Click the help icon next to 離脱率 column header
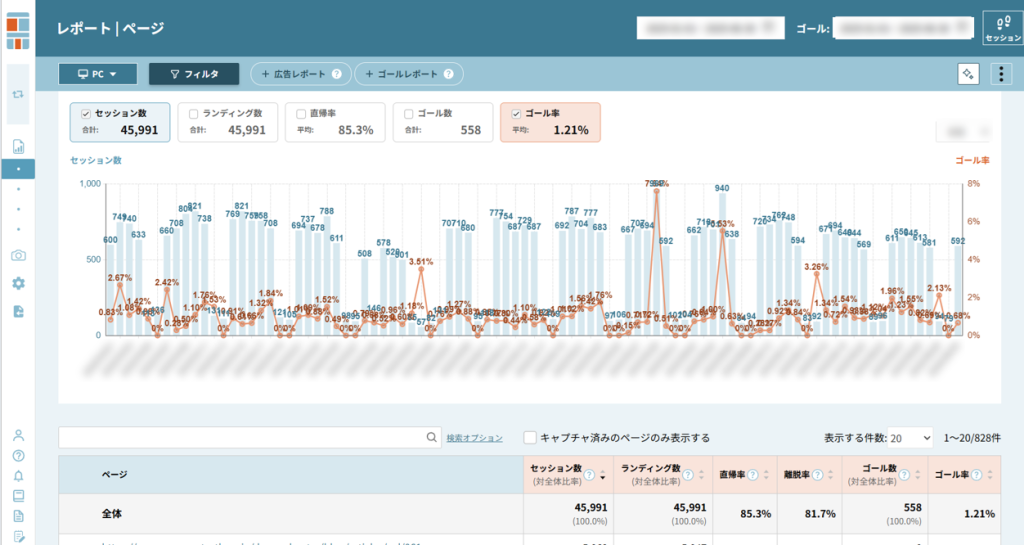The image size is (1024, 545). (x=817, y=475)
